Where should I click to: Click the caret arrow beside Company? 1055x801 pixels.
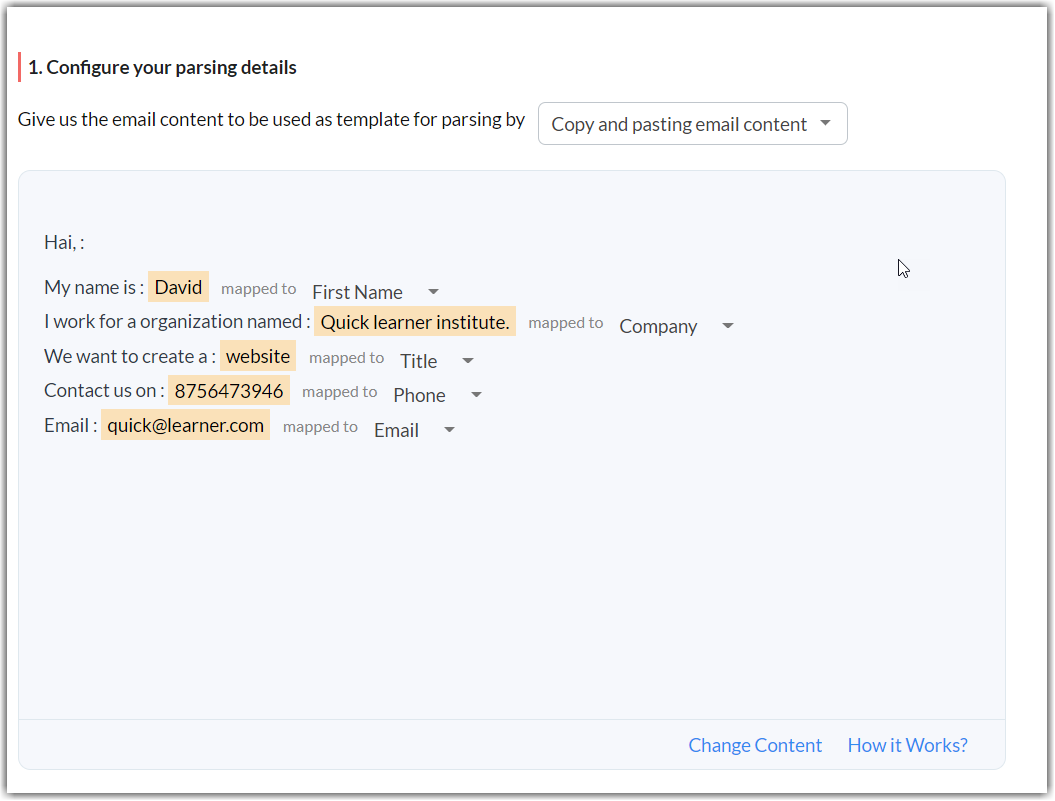coord(728,326)
